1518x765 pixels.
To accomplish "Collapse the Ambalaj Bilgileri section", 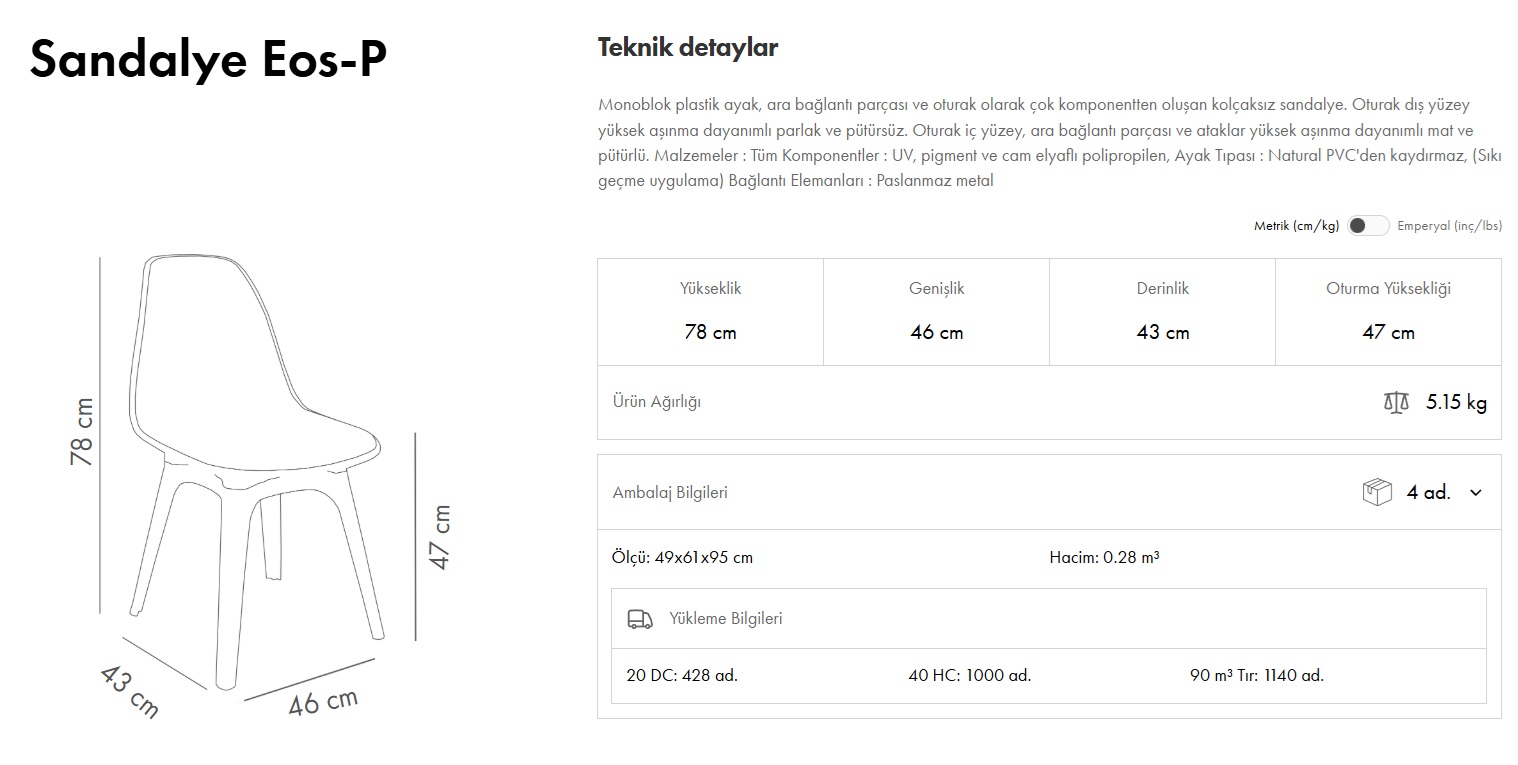I will [670, 492].
